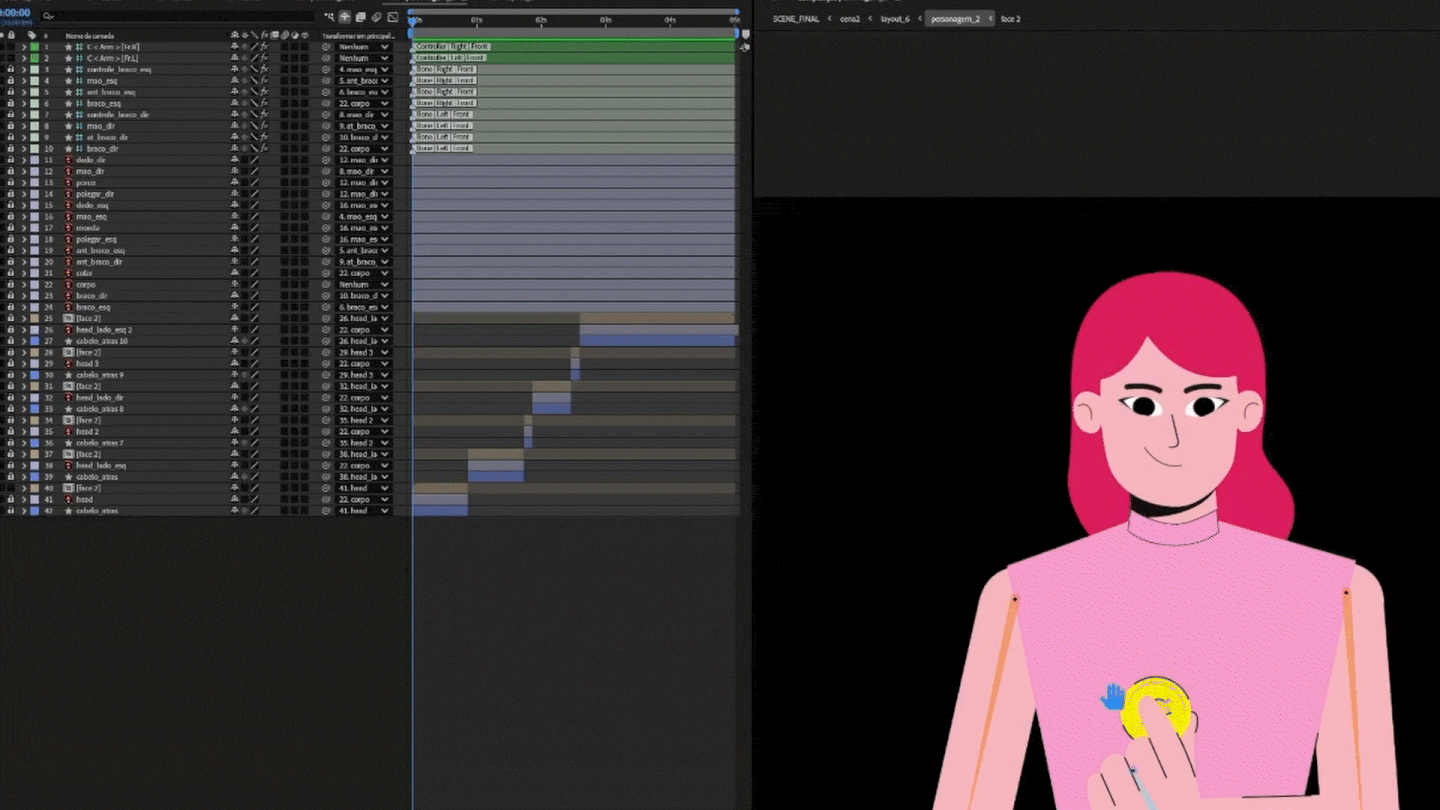Open the cena2 composition breadcrumb
1440x810 pixels.
coord(850,19)
